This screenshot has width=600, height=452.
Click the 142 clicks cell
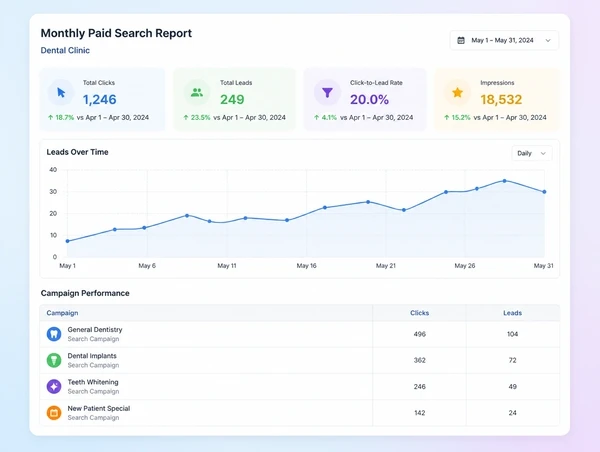(x=419, y=413)
